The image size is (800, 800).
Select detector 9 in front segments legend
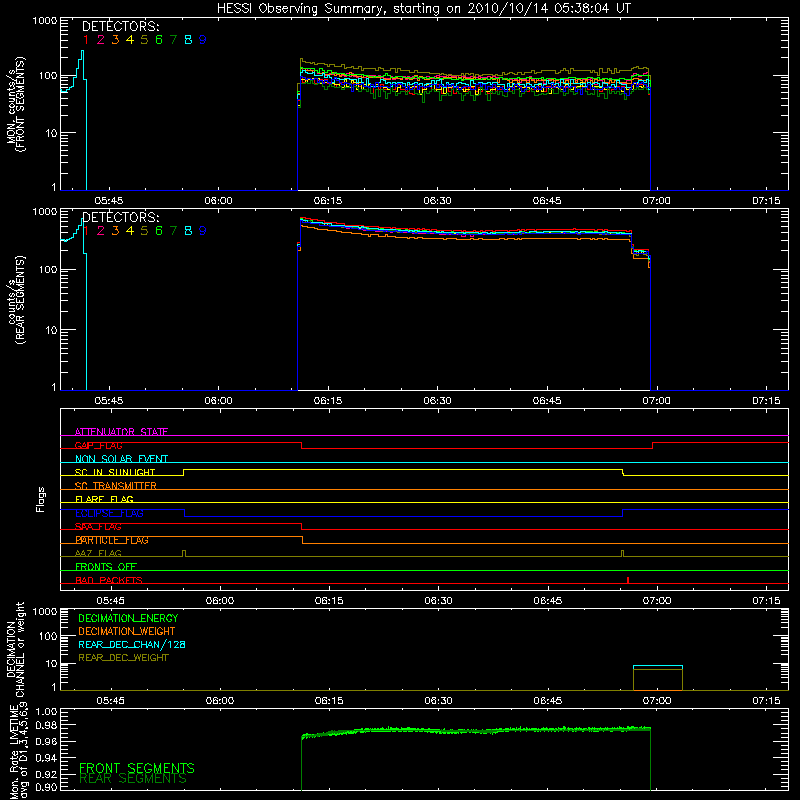click(x=203, y=40)
